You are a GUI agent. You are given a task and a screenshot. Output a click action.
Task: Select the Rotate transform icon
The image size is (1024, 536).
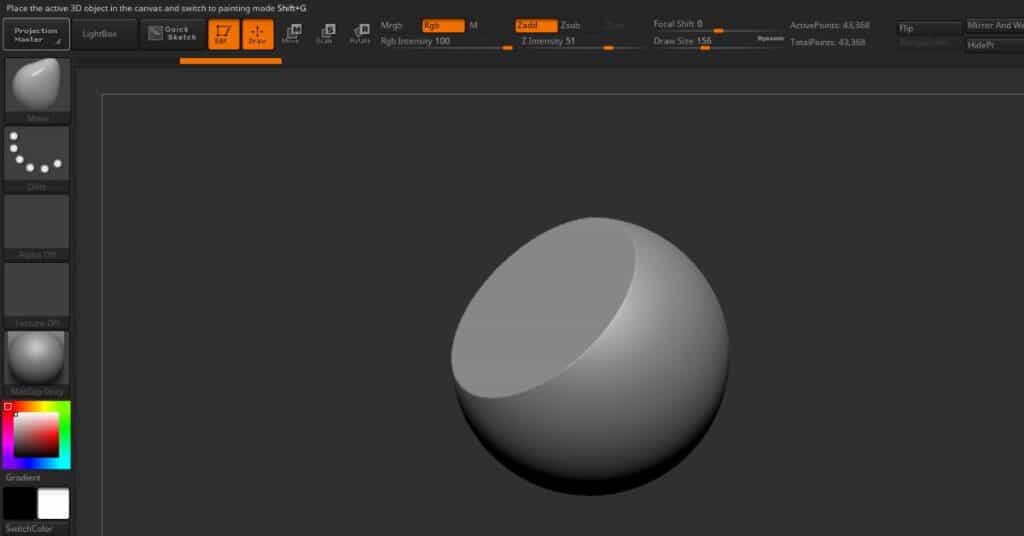pos(360,34)
